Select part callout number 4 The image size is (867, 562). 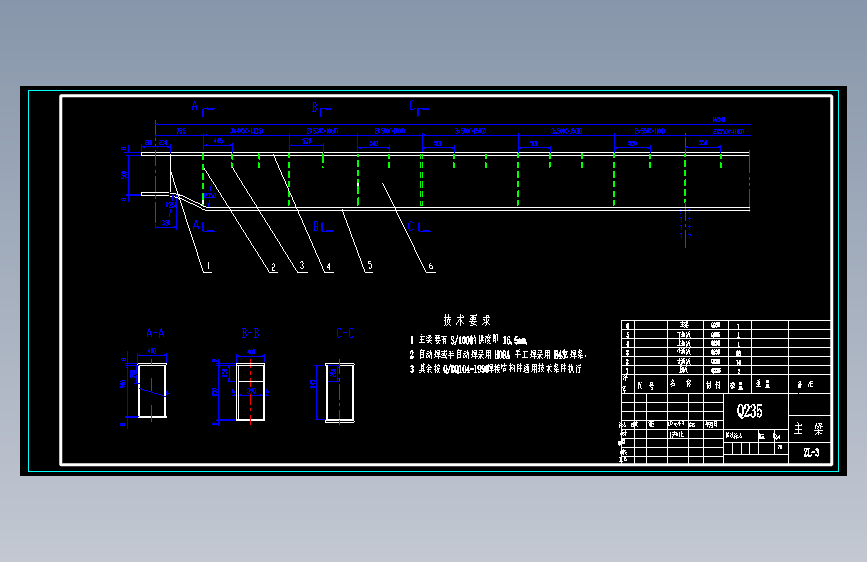click(x=329, y=267)
